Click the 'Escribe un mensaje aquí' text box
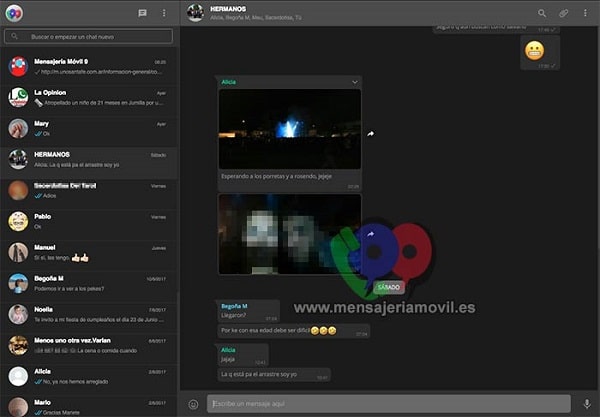Screen dimensions: 600x417 (388, 404)
